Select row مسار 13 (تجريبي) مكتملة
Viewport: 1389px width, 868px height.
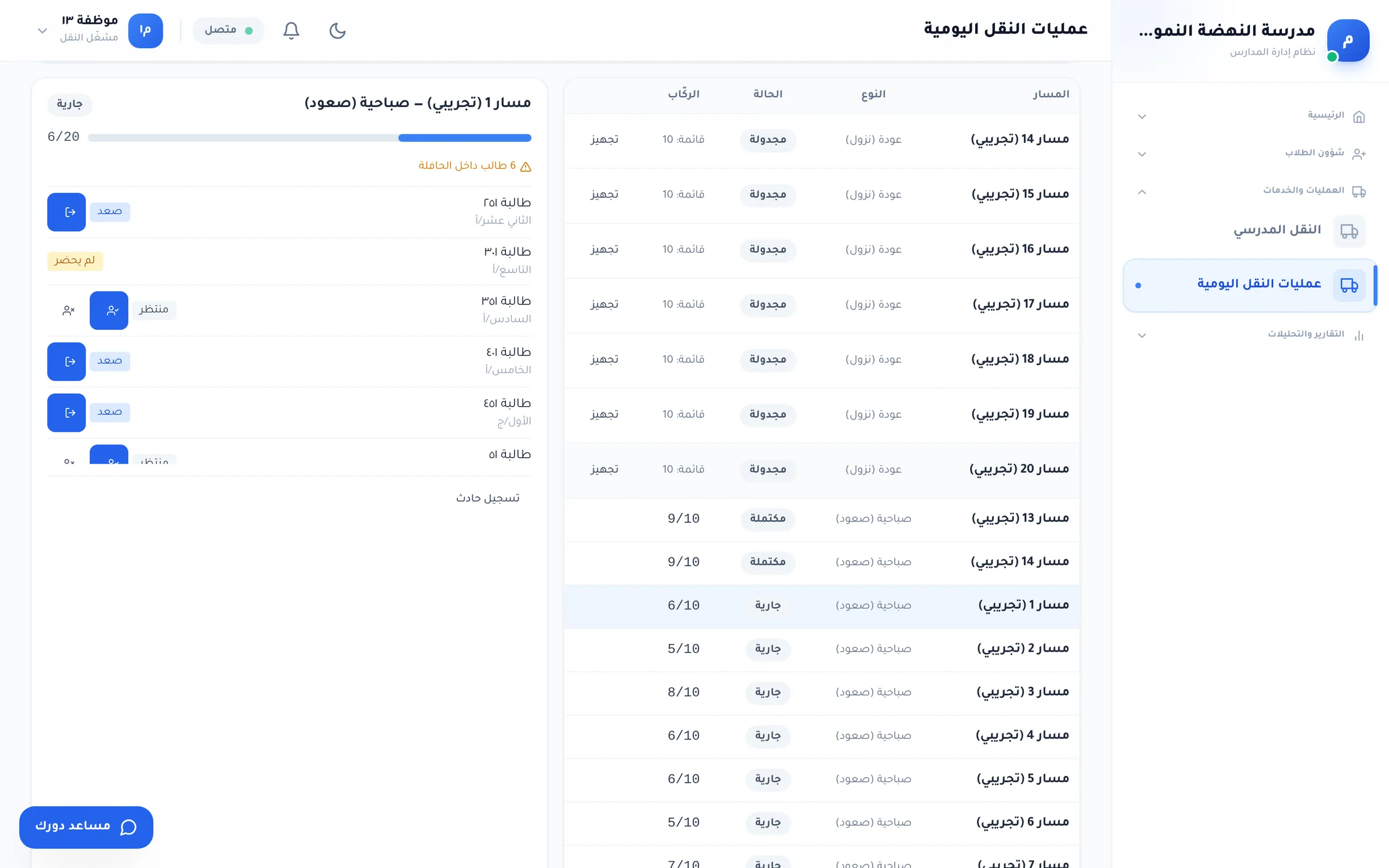(822, 519)
